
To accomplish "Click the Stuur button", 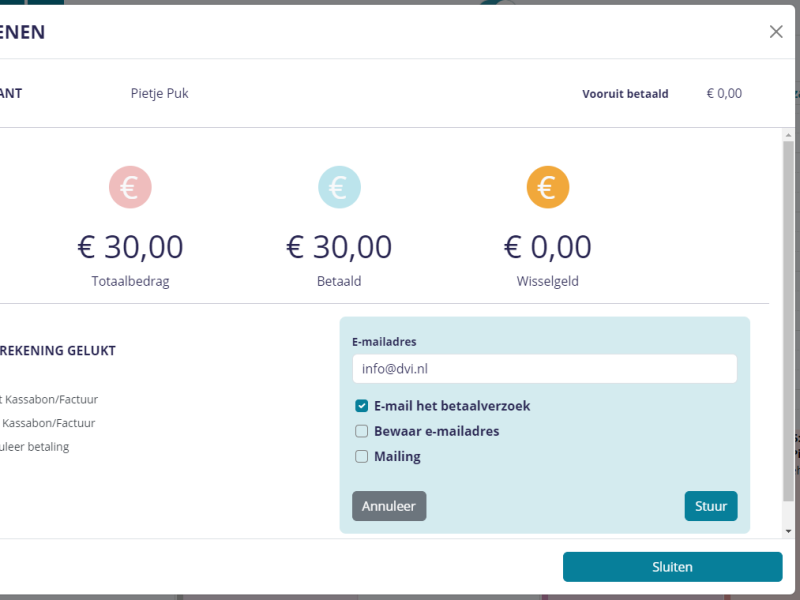I will pos(711,506).
